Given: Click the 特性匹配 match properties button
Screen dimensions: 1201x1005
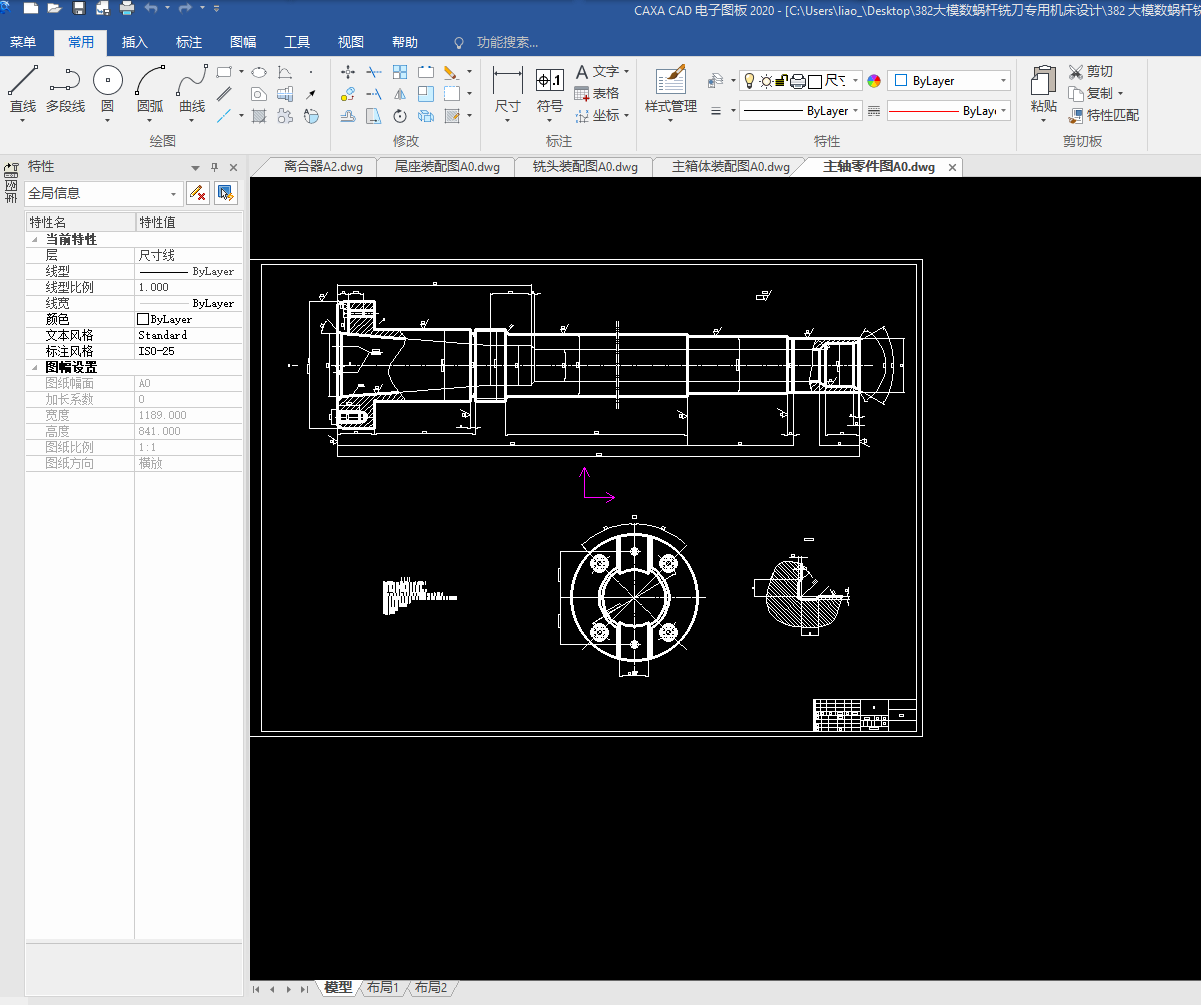Looking at the screenshot, I should [x=1104, y=115].
